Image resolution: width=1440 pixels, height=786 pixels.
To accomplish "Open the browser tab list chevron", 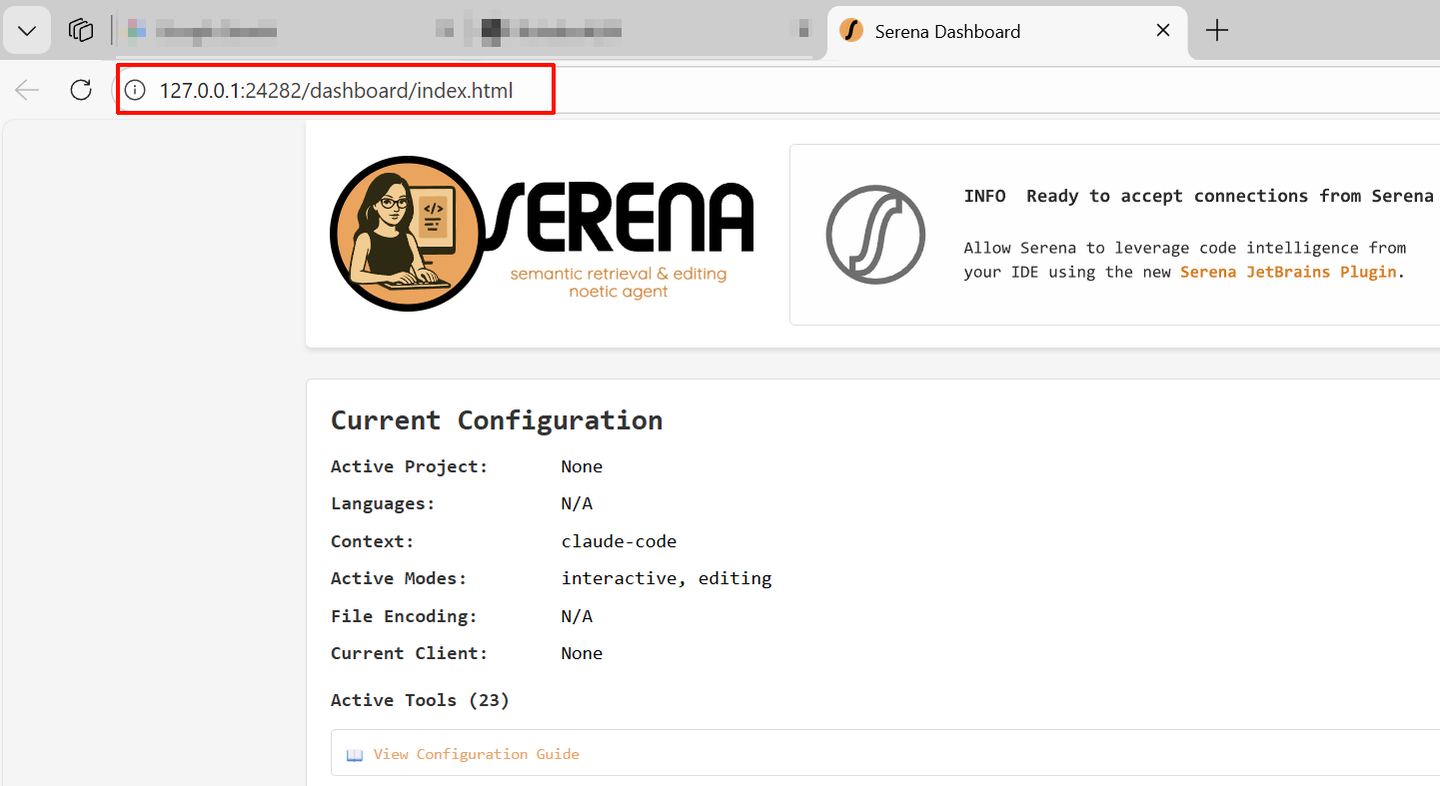I will (26, 29).
